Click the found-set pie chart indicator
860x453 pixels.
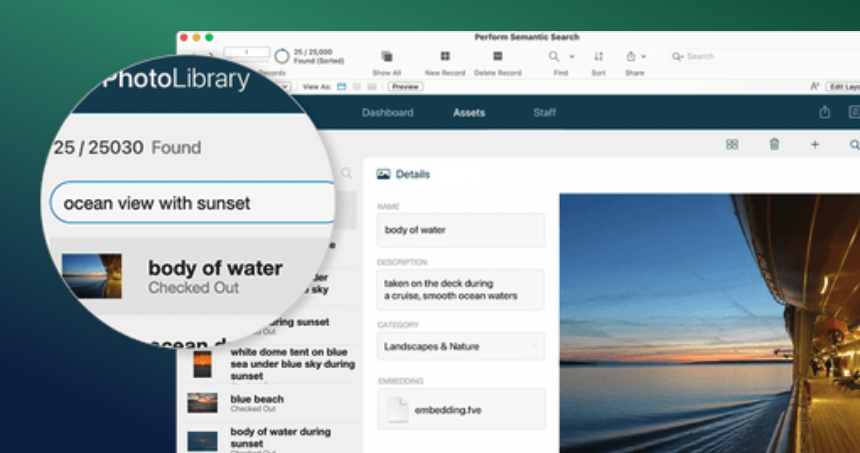tap(282, 56)
